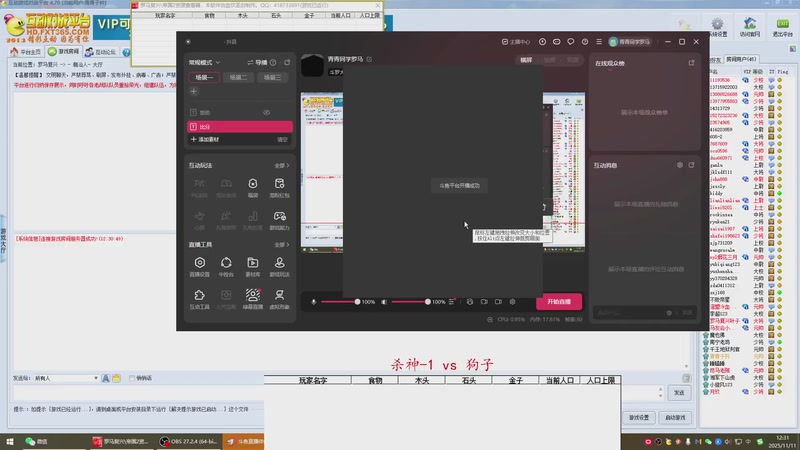Select the 场景二 scene tab
The height and width of the screenshot is (450, 800).
pyautogui.click(x=238, y=78)
